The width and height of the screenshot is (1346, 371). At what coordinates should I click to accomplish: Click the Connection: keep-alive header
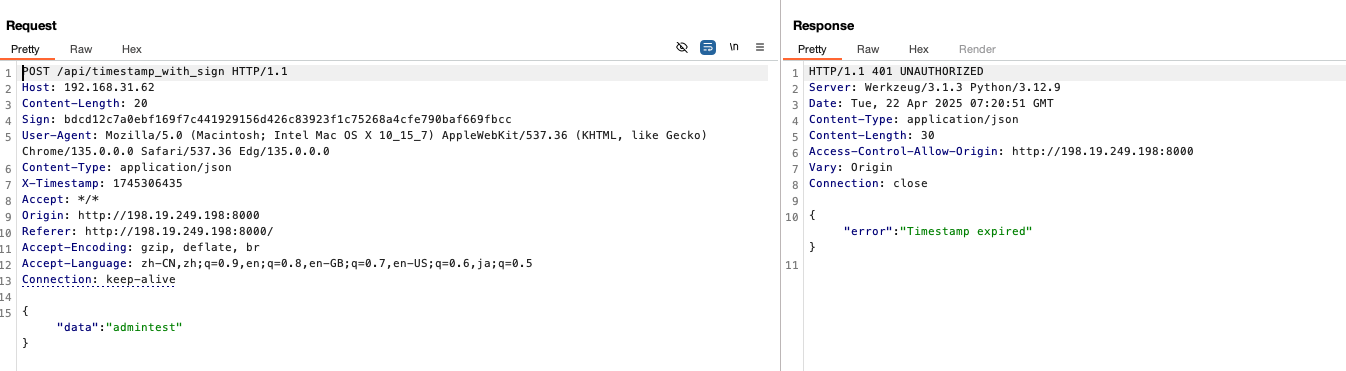[x=99, y=280]
